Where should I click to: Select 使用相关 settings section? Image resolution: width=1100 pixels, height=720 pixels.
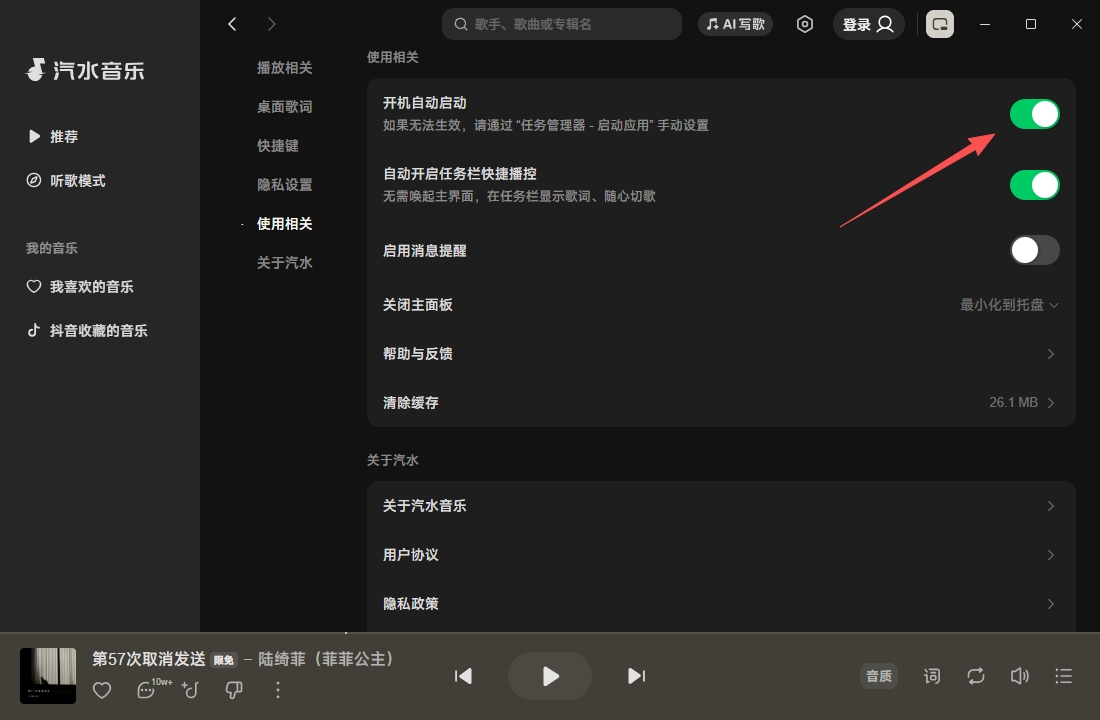(284, 223)
